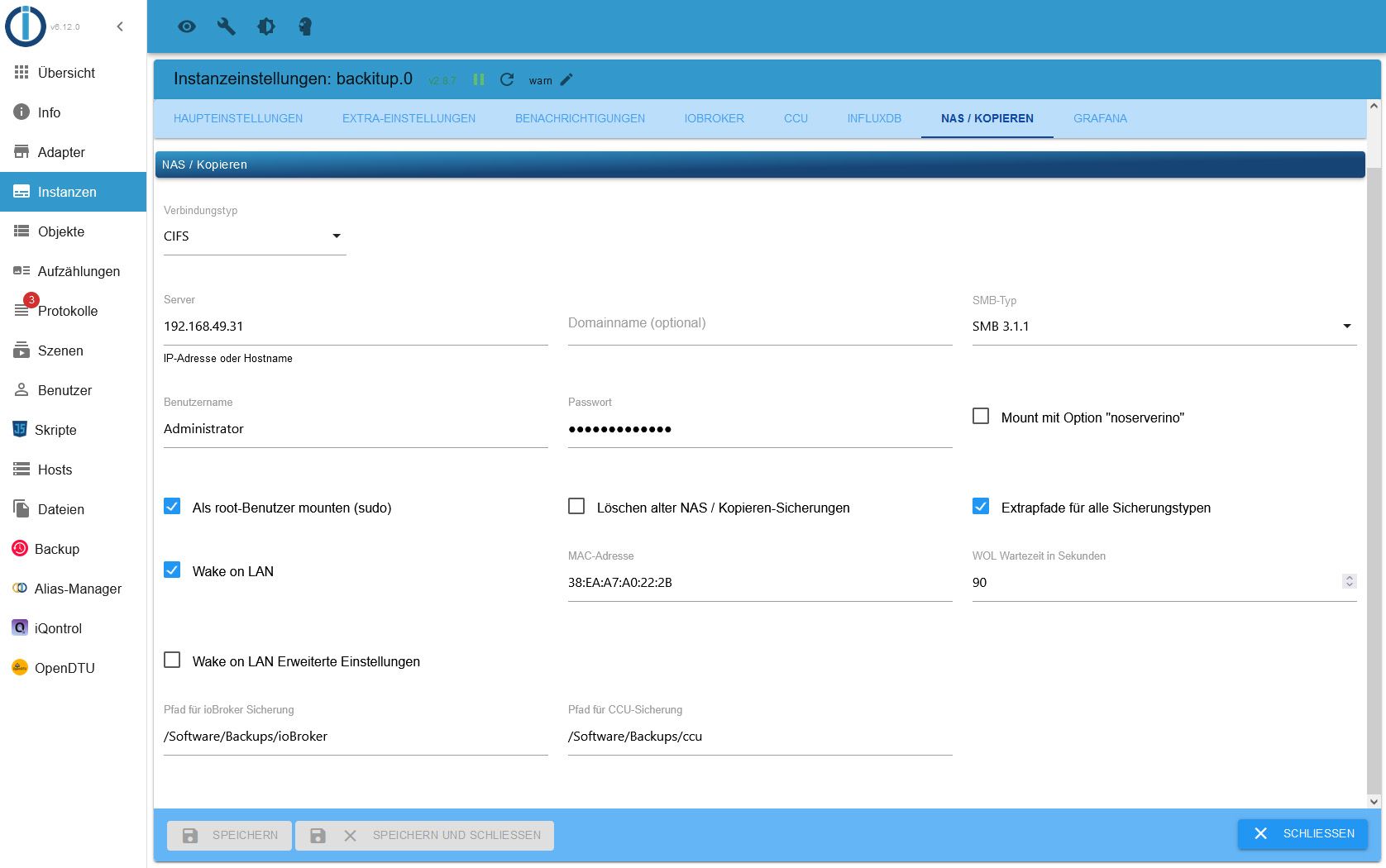The height and width of the screenshot is (868, 1386).
Task: Restart the backitup.0 instance with the reload icon
Action: [x=507, y=79]
